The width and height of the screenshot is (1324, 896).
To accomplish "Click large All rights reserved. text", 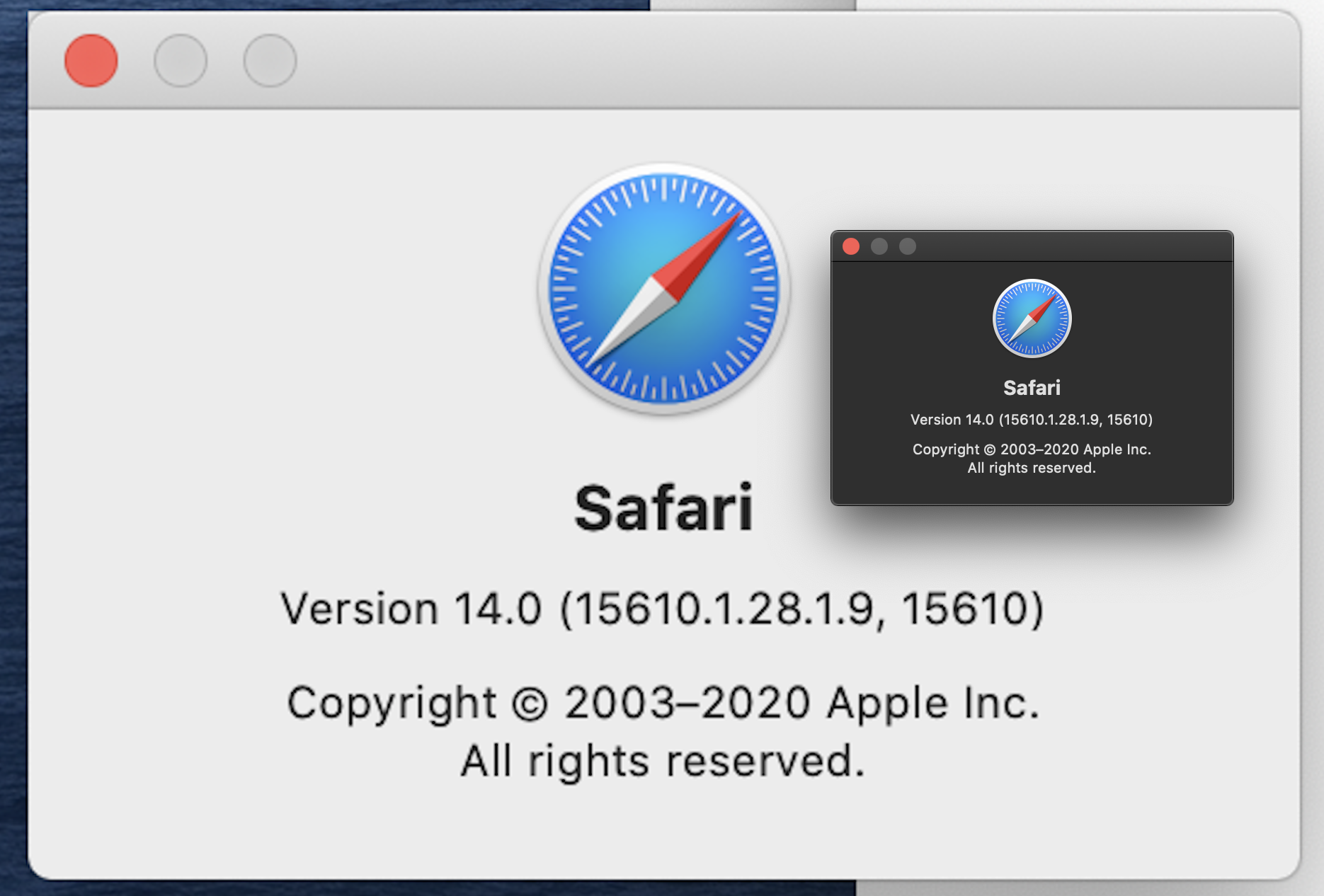I will (663, 761).
